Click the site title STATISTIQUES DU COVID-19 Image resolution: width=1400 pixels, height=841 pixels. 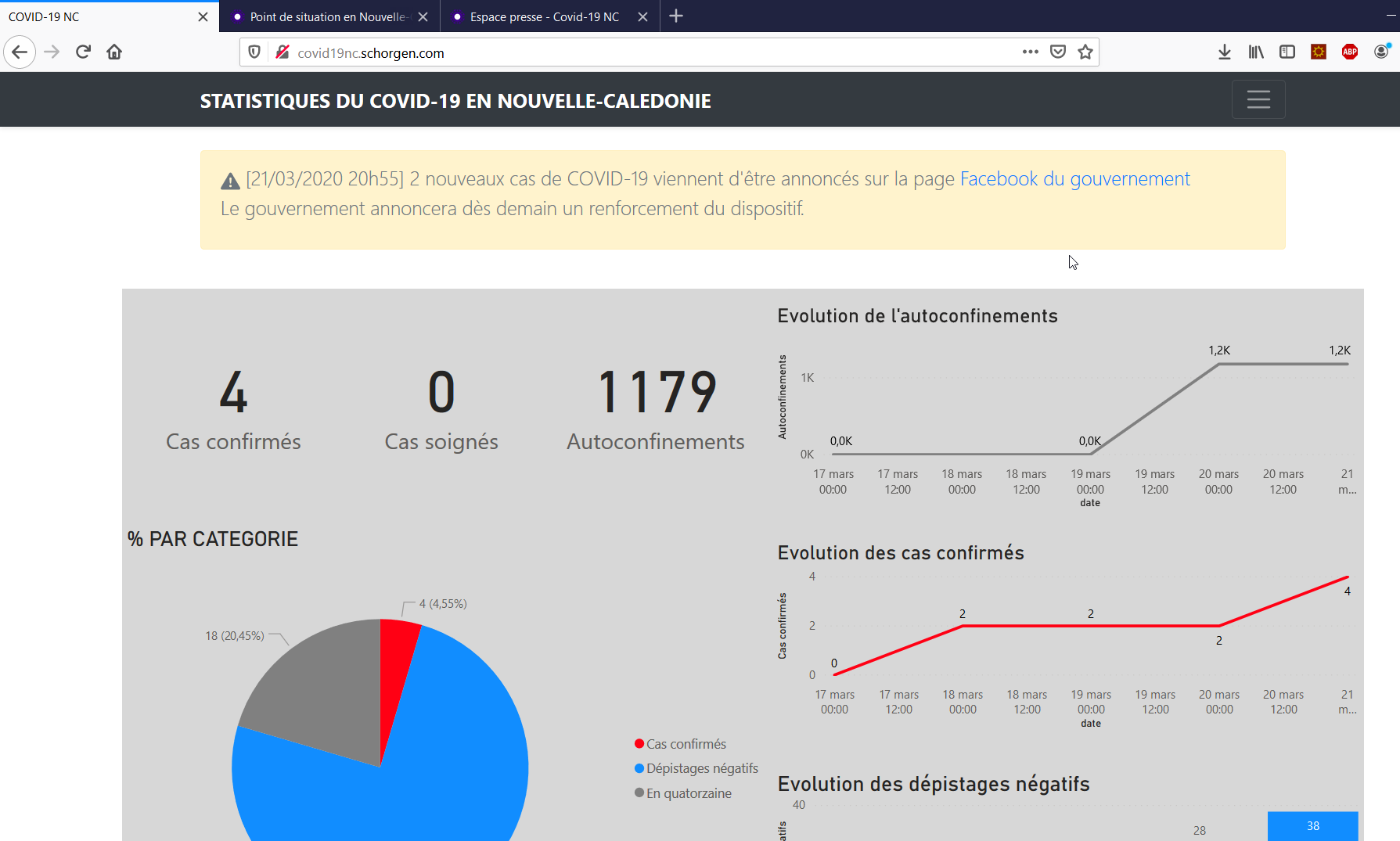coord(455,101)
